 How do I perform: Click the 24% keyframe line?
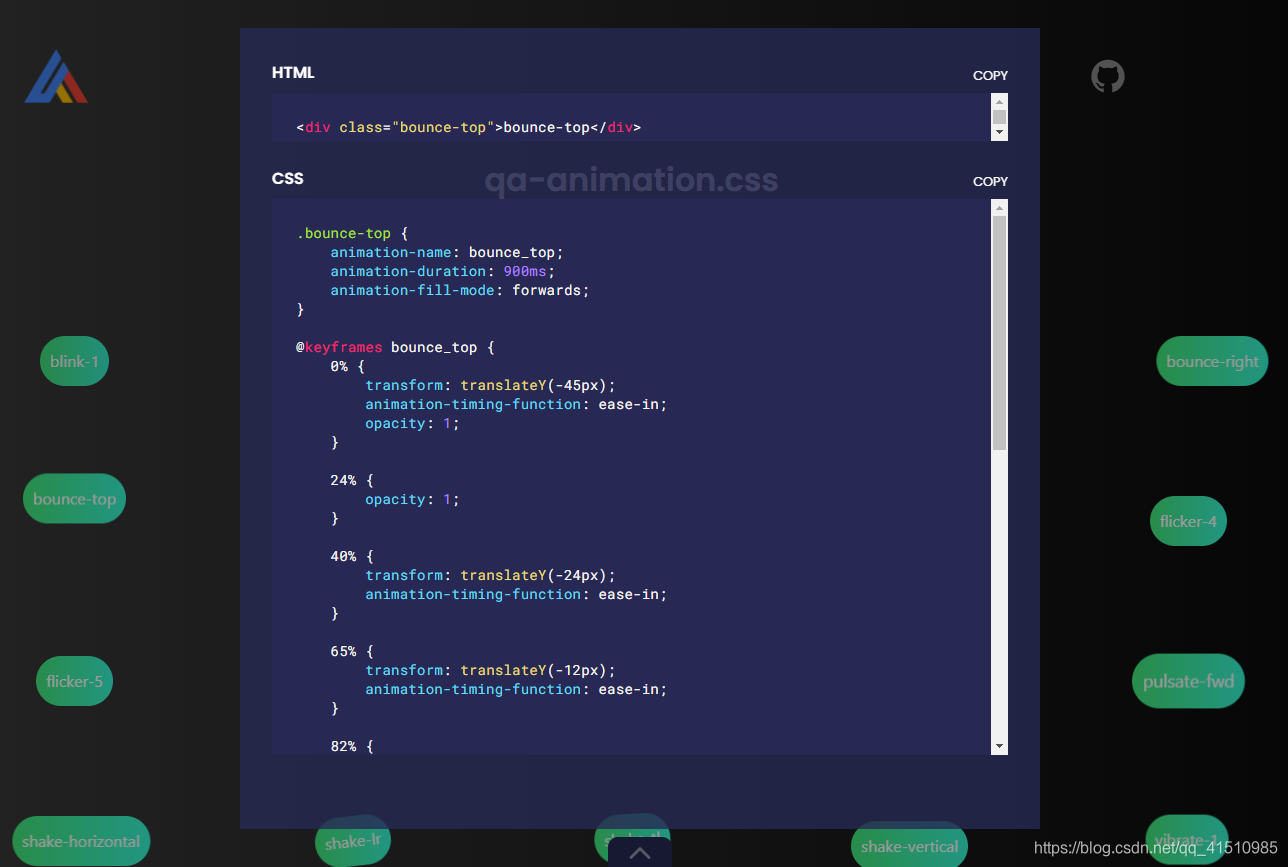352,480
